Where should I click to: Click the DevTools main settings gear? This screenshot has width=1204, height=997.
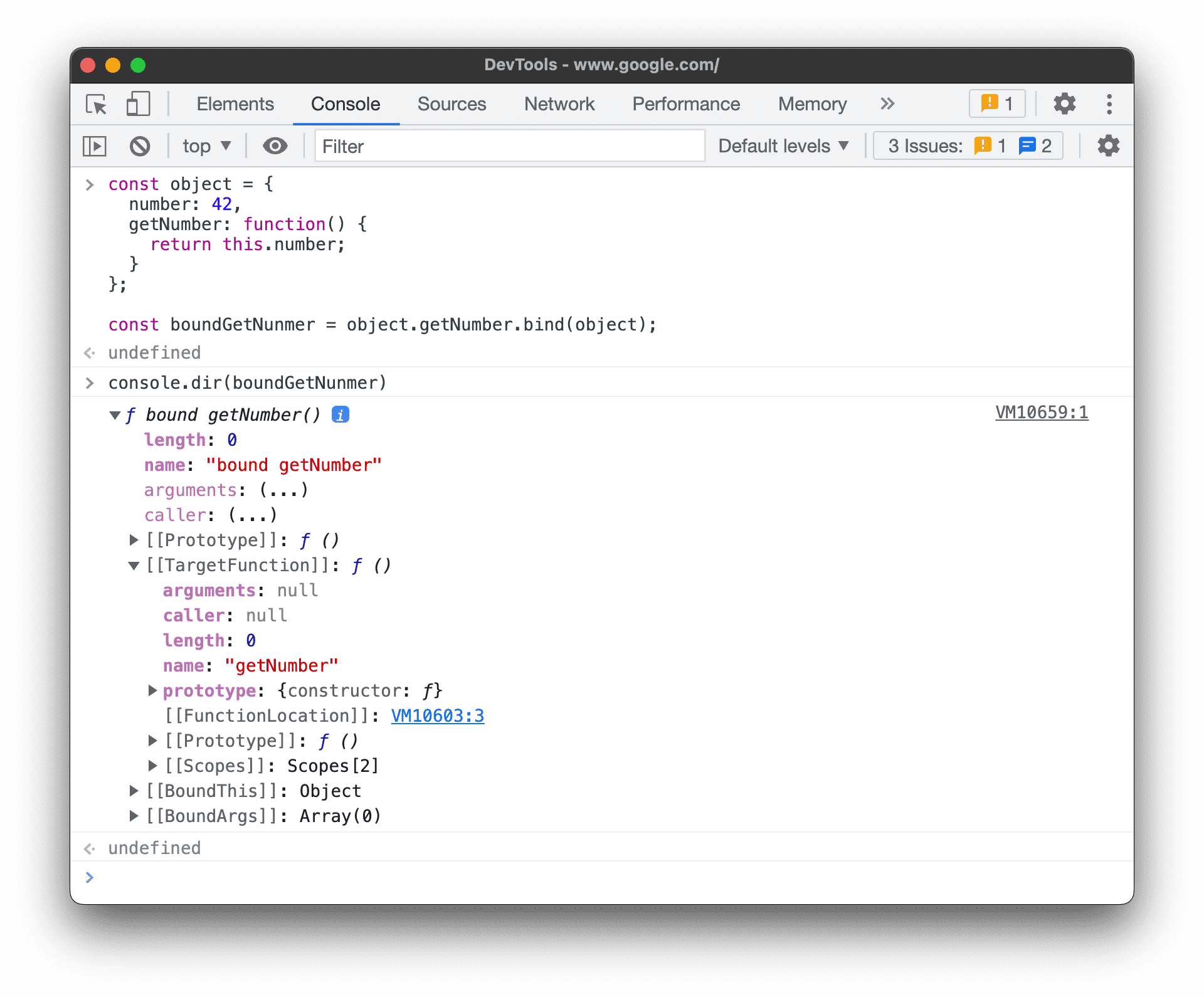1063,103
